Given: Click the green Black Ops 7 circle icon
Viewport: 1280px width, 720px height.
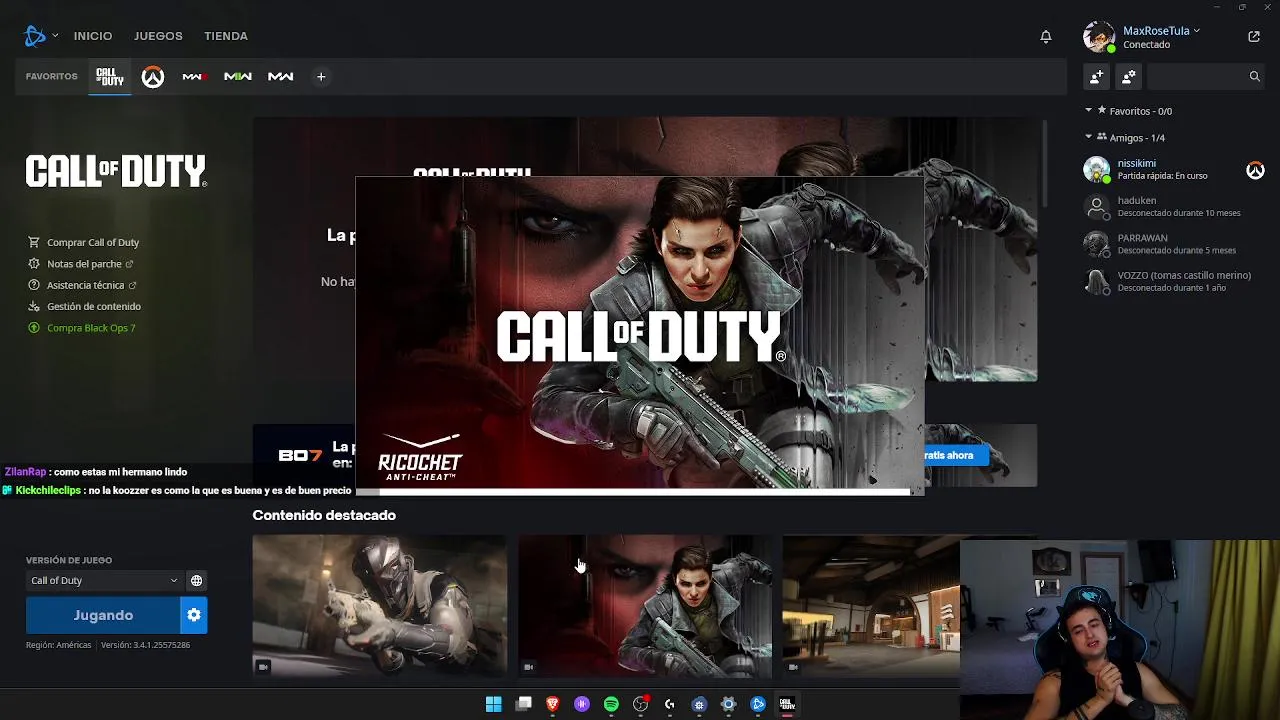Looking at the screenshot, I should (x=34, y=328).
